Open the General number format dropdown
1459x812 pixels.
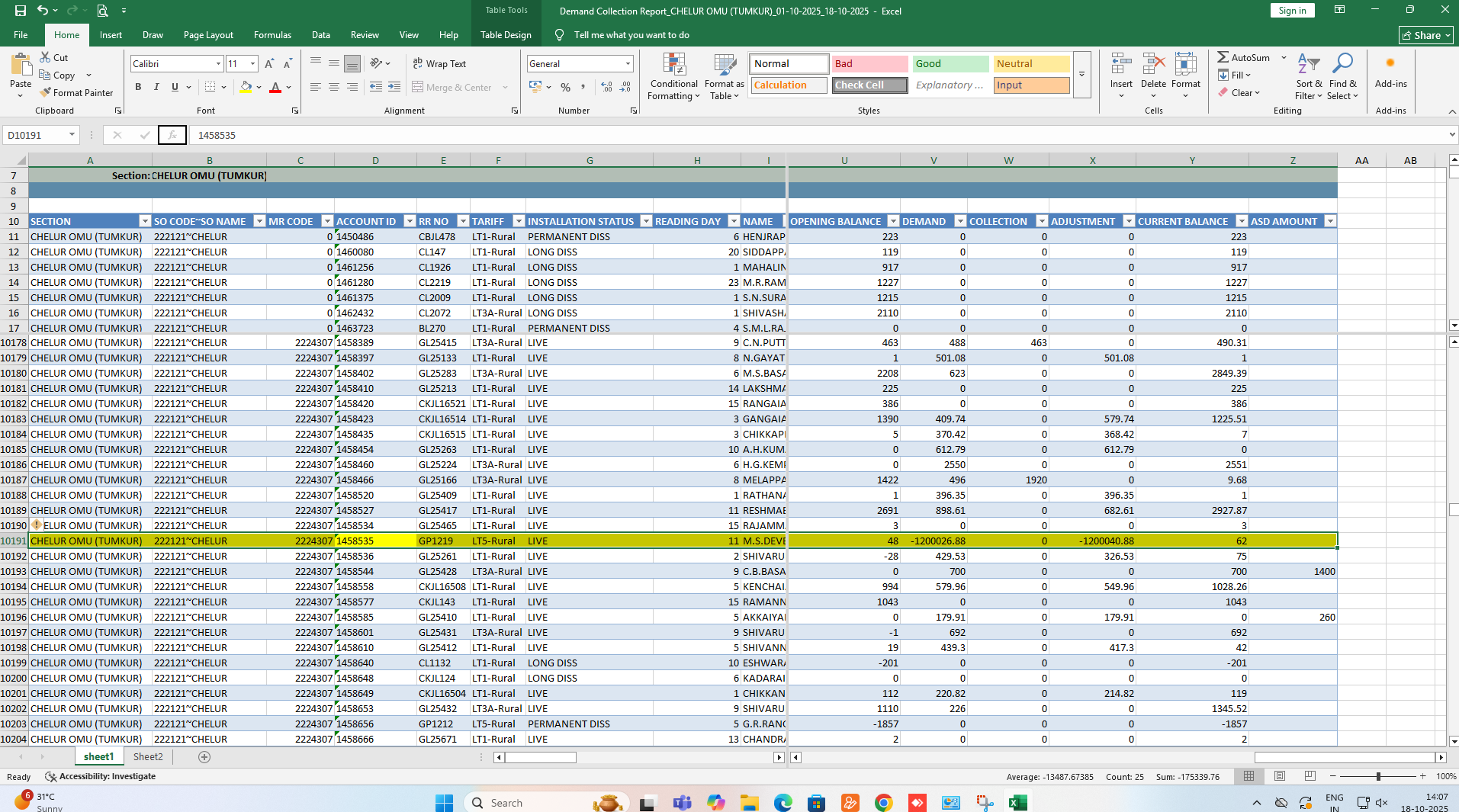628,64
